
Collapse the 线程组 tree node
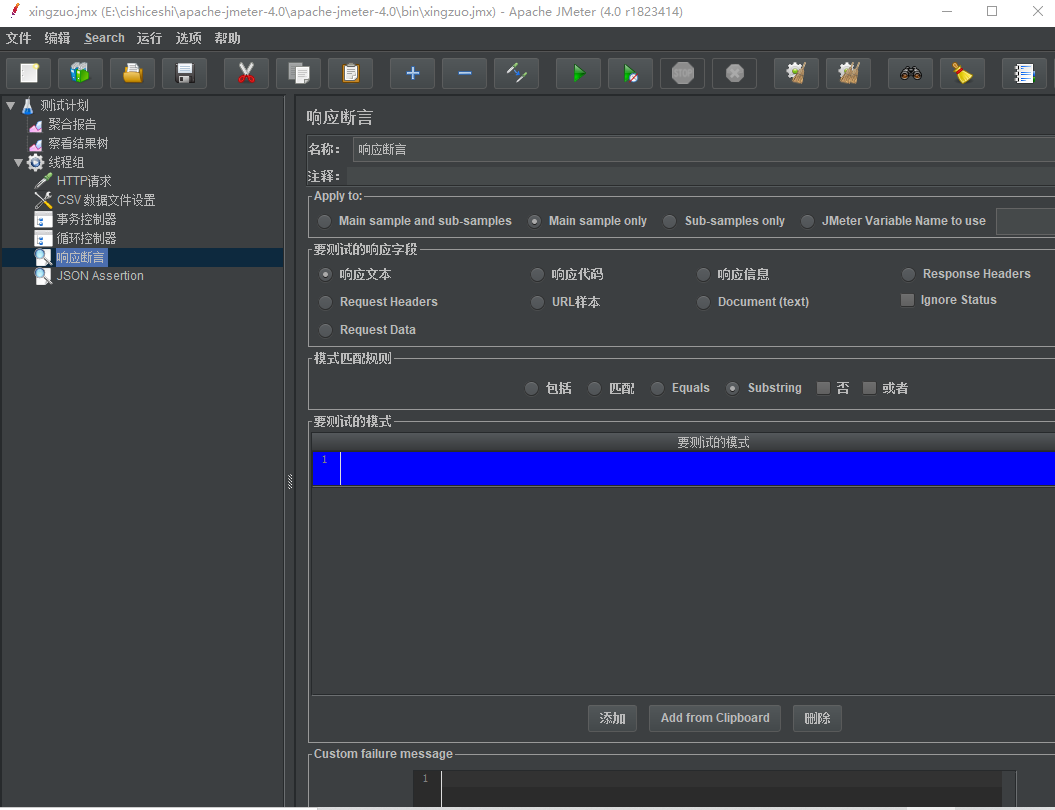[x=19, y=162]
